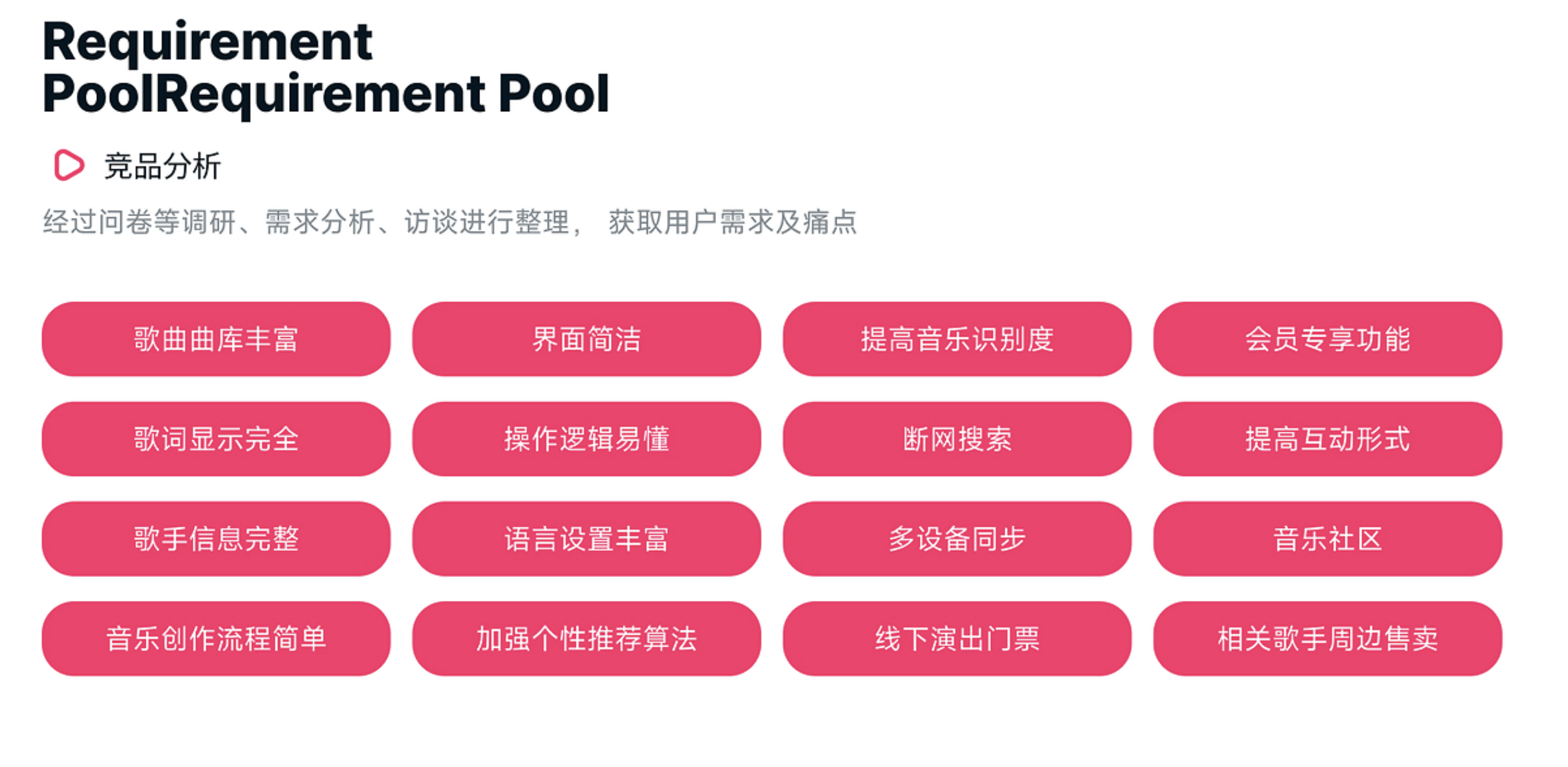Open the 音乐社区 tag
Screen dimensions: 1568x767
(x=1327, y=539)
